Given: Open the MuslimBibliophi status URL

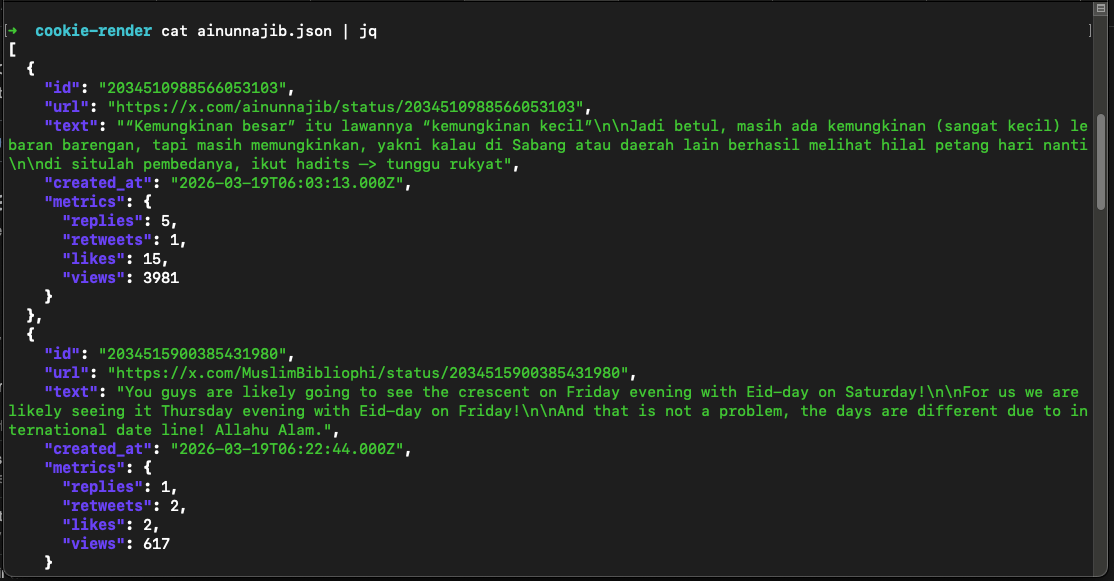Looking at the screenshot, I should pos(375,373).
